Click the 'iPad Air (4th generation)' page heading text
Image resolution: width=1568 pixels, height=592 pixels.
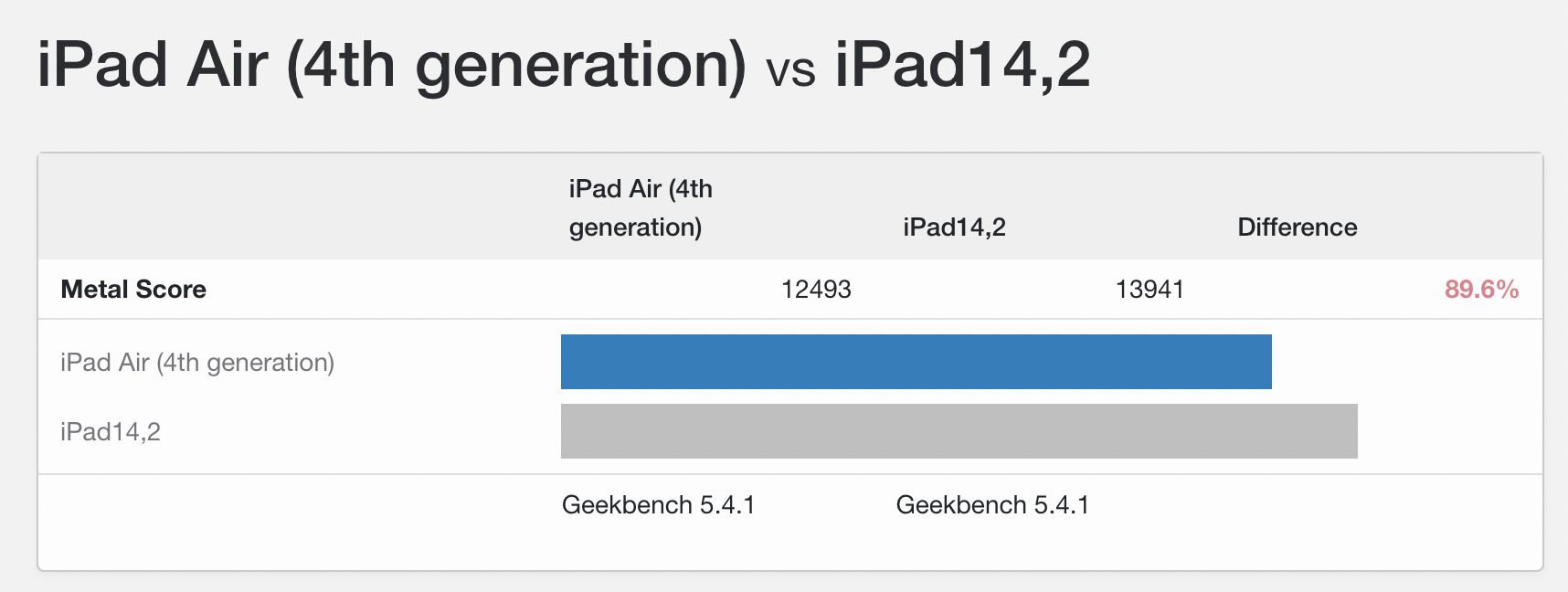(x=391, y=66)
